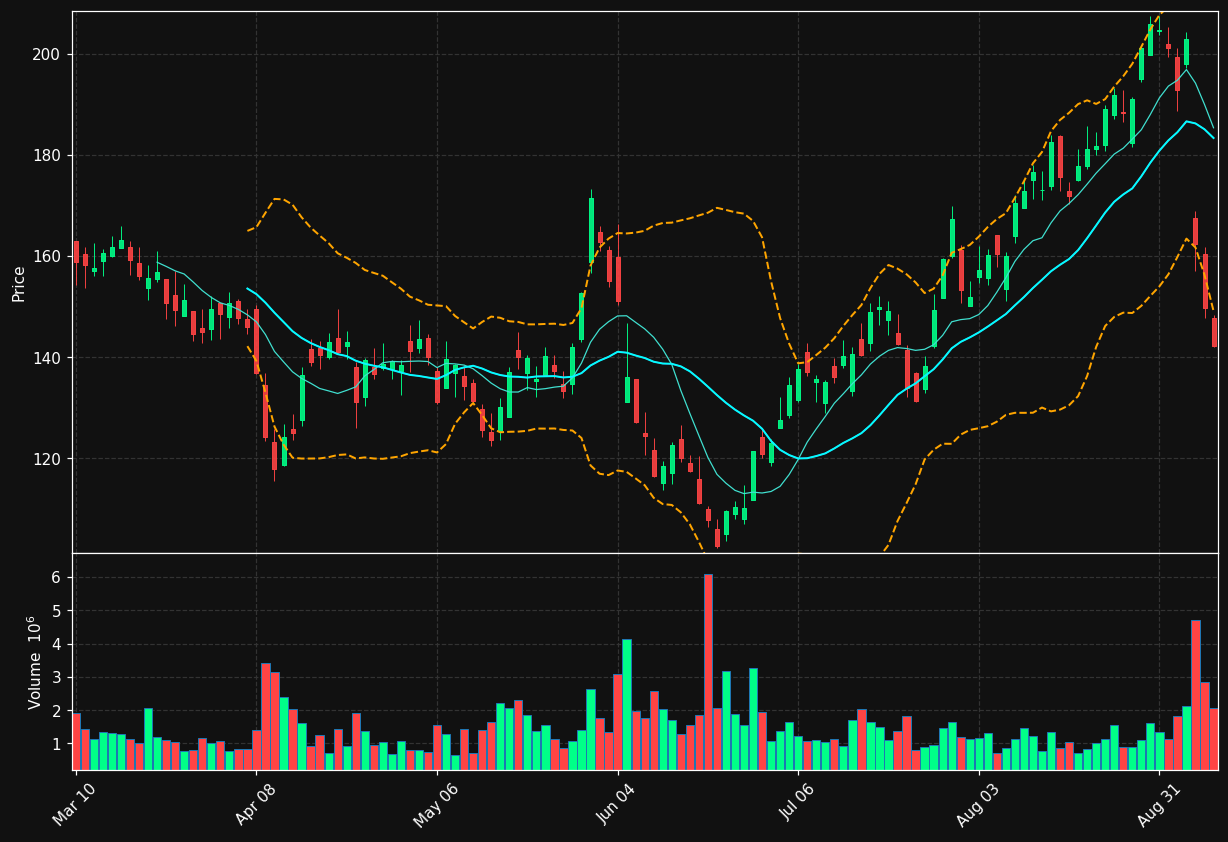This screenshot has width=1228, height=842.
Task: Click the volume axis label 2
Action: (x=57, y=710)
